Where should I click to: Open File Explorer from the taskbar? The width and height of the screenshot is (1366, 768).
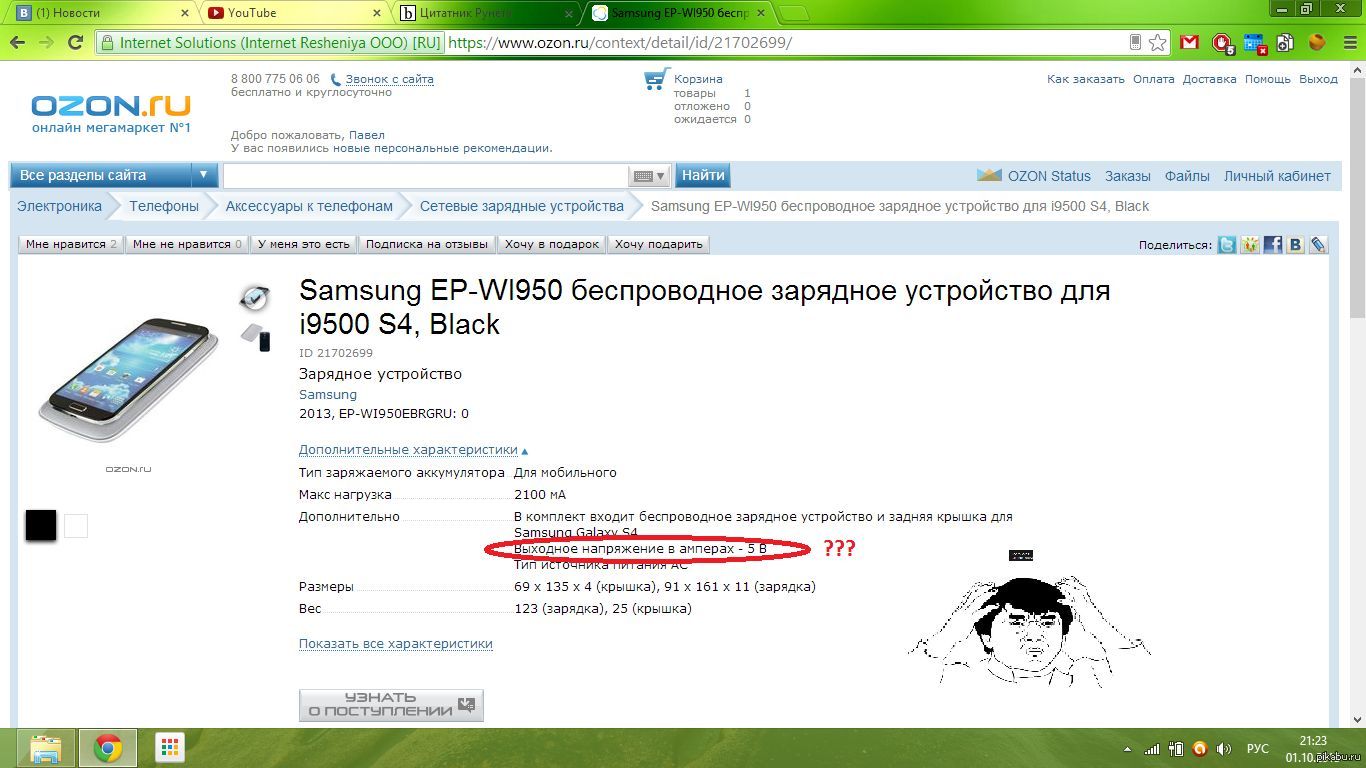[x=47, y=748]
